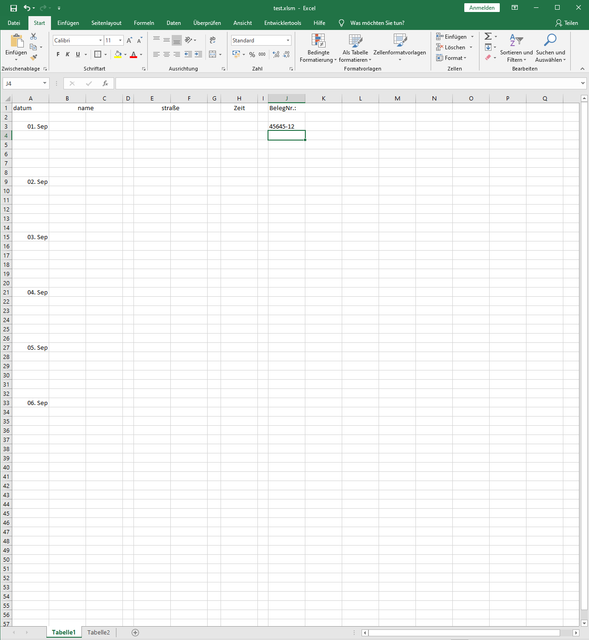Open the Zellenformatvorlagen gallery

point(400,48)
